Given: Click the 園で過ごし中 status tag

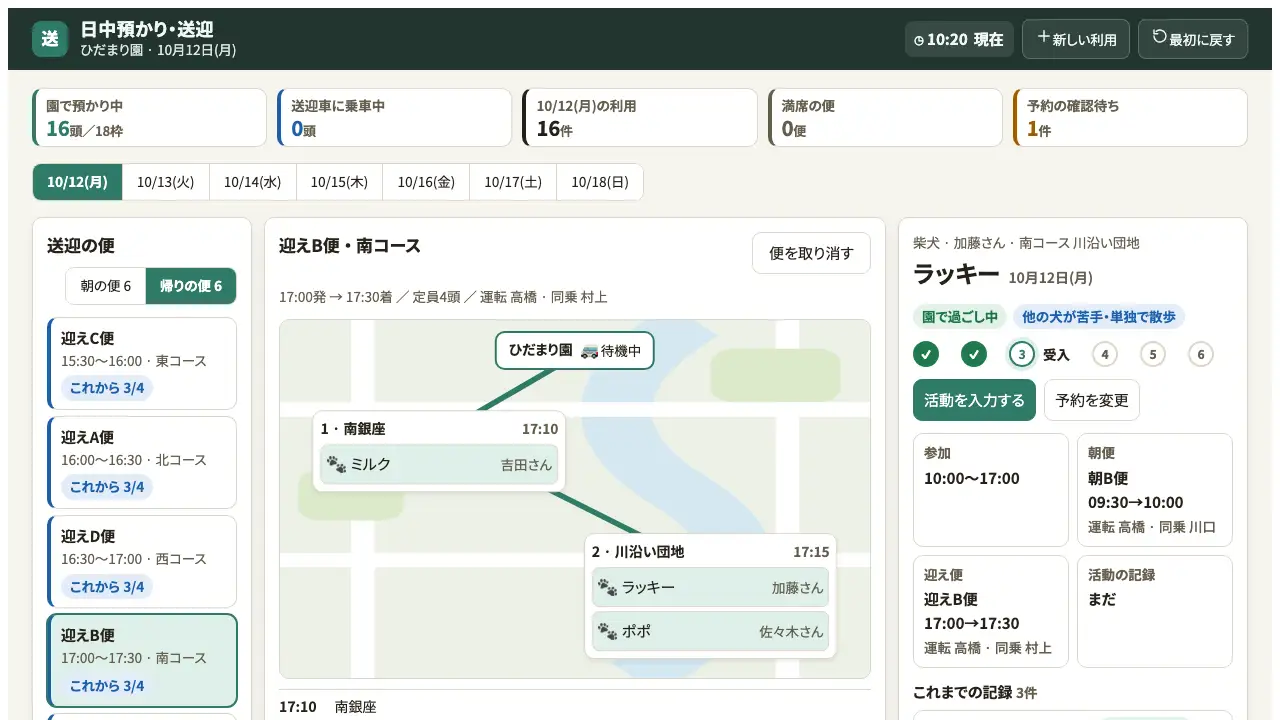Looking at the screenshot, I should pos(960,317).
